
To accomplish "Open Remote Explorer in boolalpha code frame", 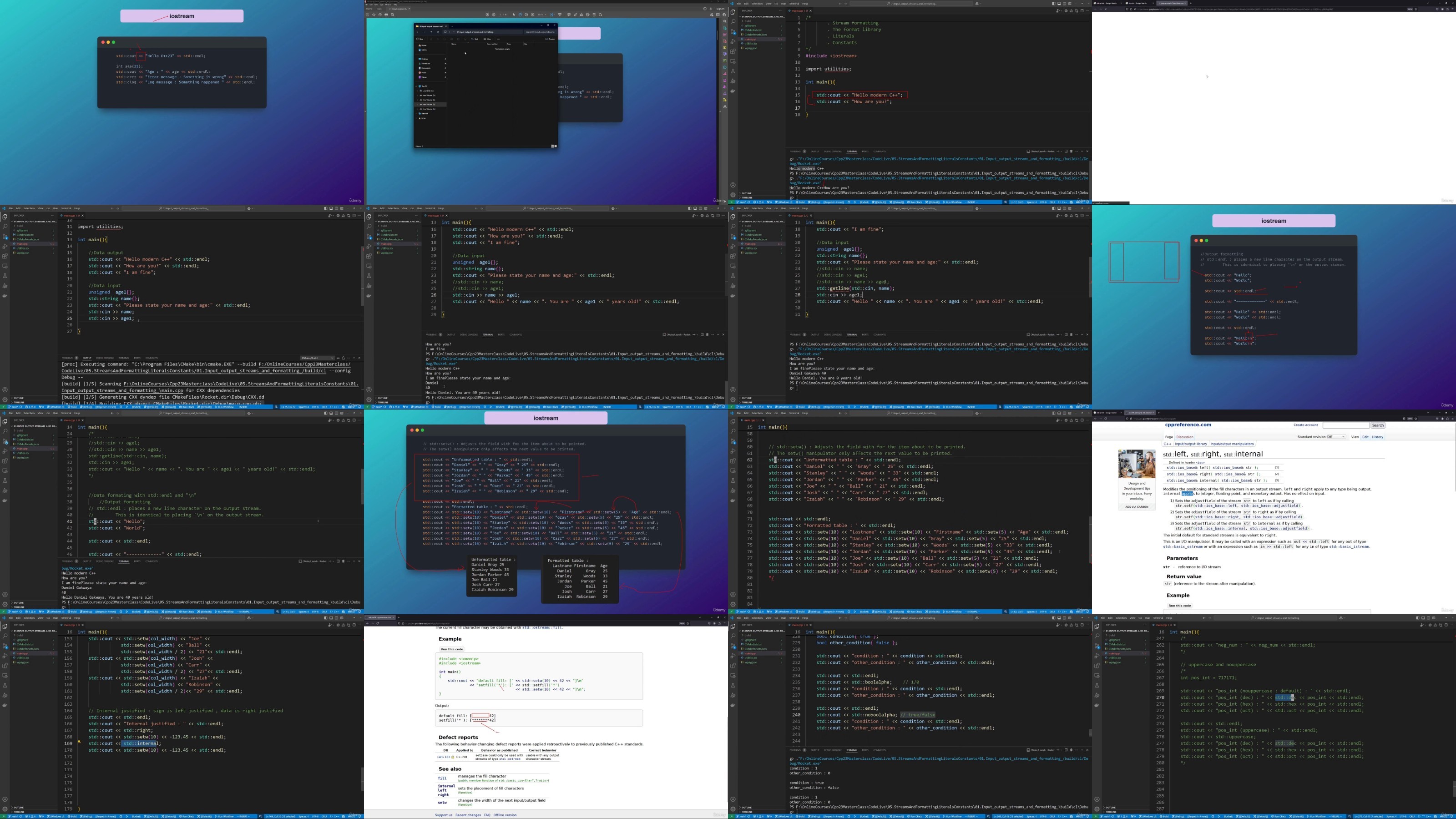I will coord(733,675).
